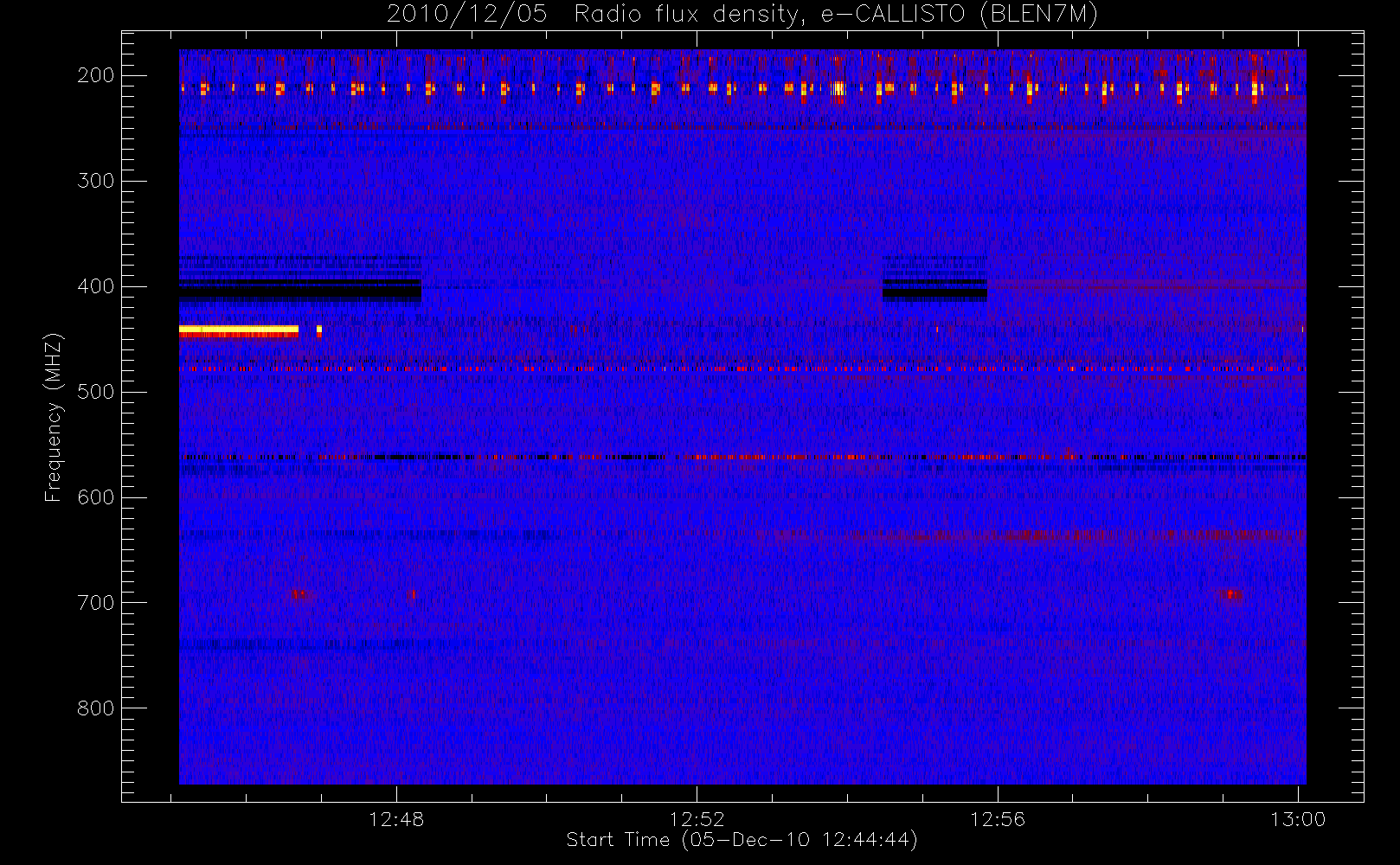Viewport: 1400px width, 865px height.
Task: Click the bright yellow burst band near 440 MHz
Action: [x=239, y=330]
